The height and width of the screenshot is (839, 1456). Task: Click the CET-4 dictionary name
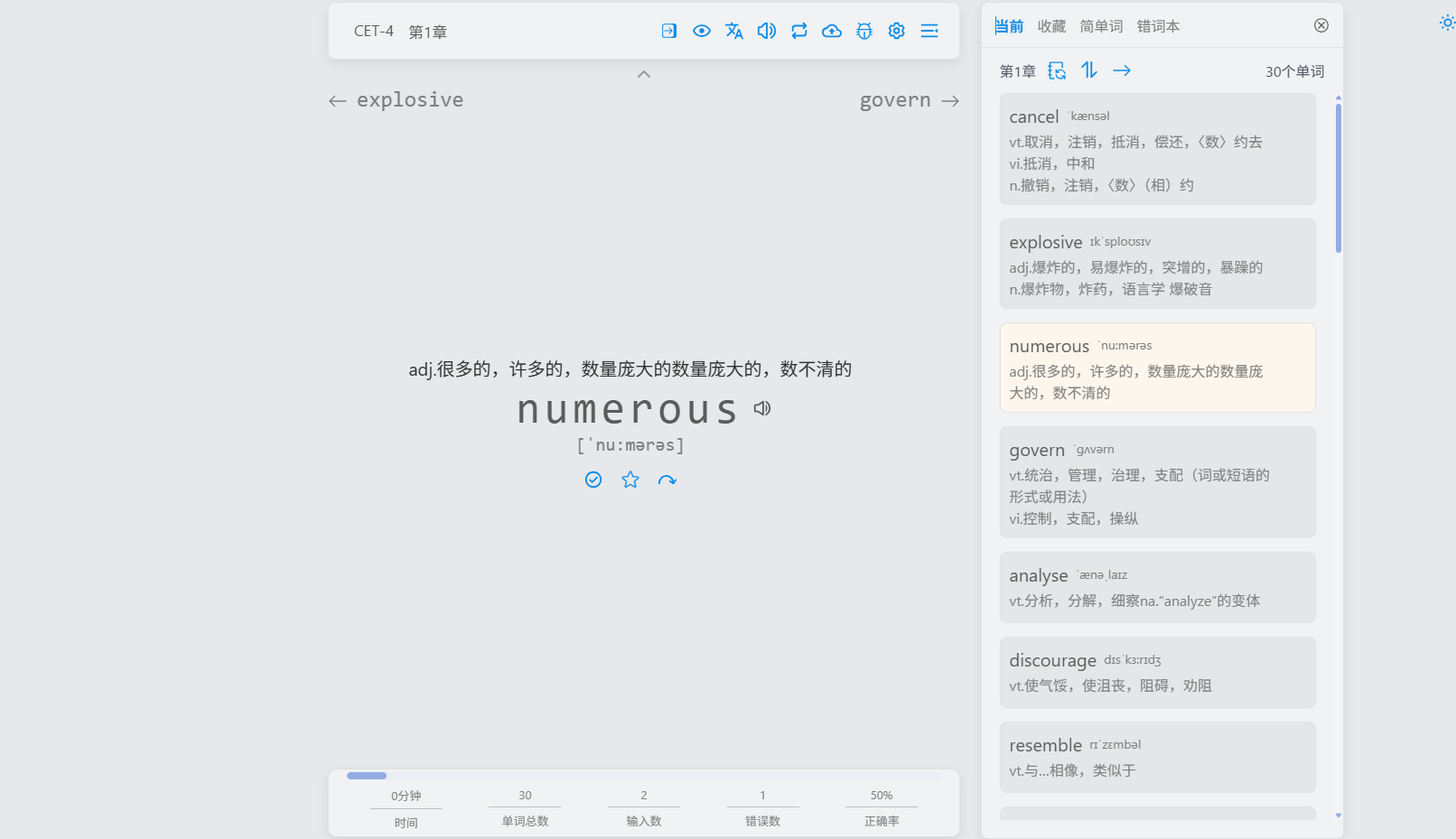[374, 32]
